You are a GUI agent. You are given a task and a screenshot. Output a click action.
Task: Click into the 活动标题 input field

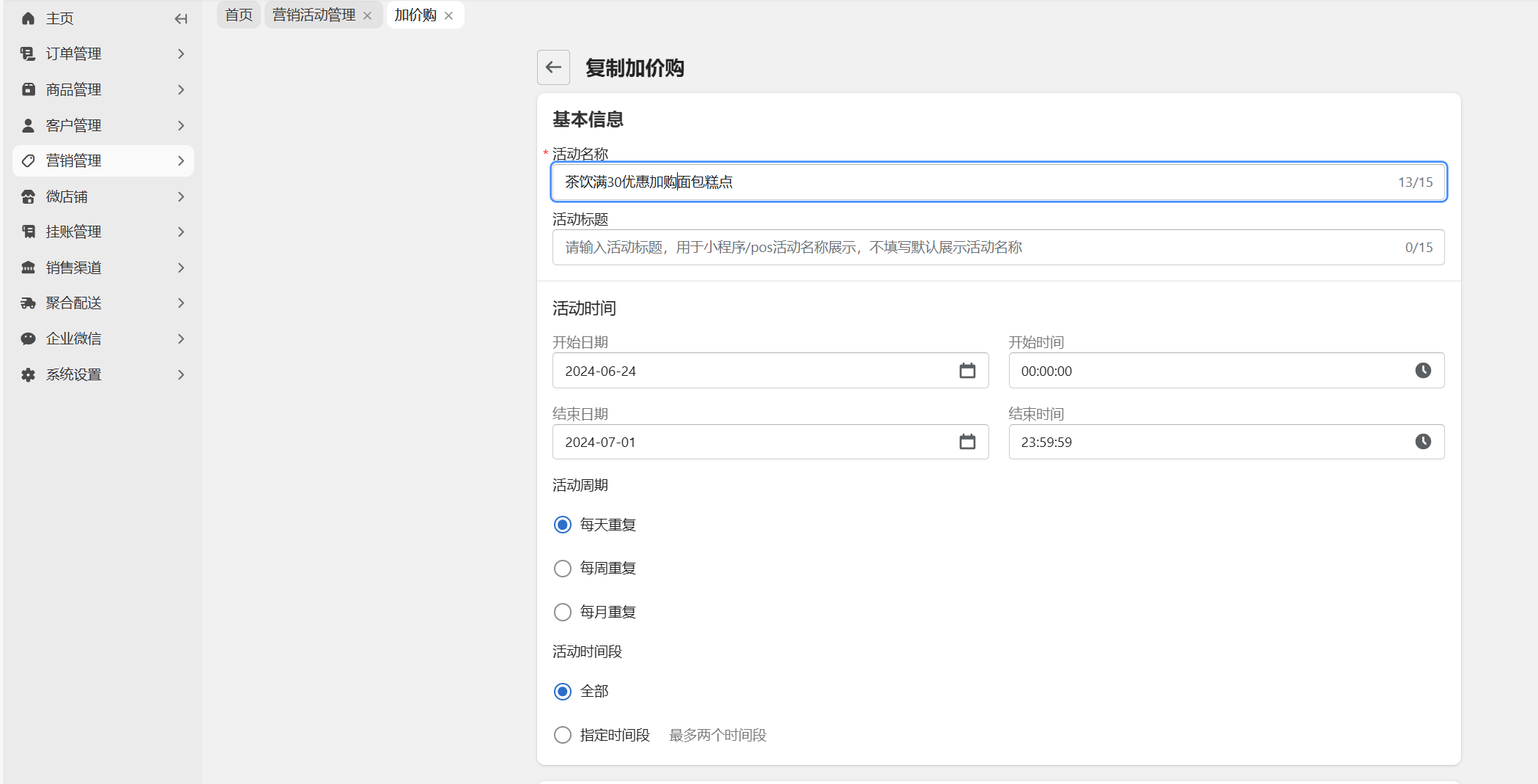tap(975, 248)
